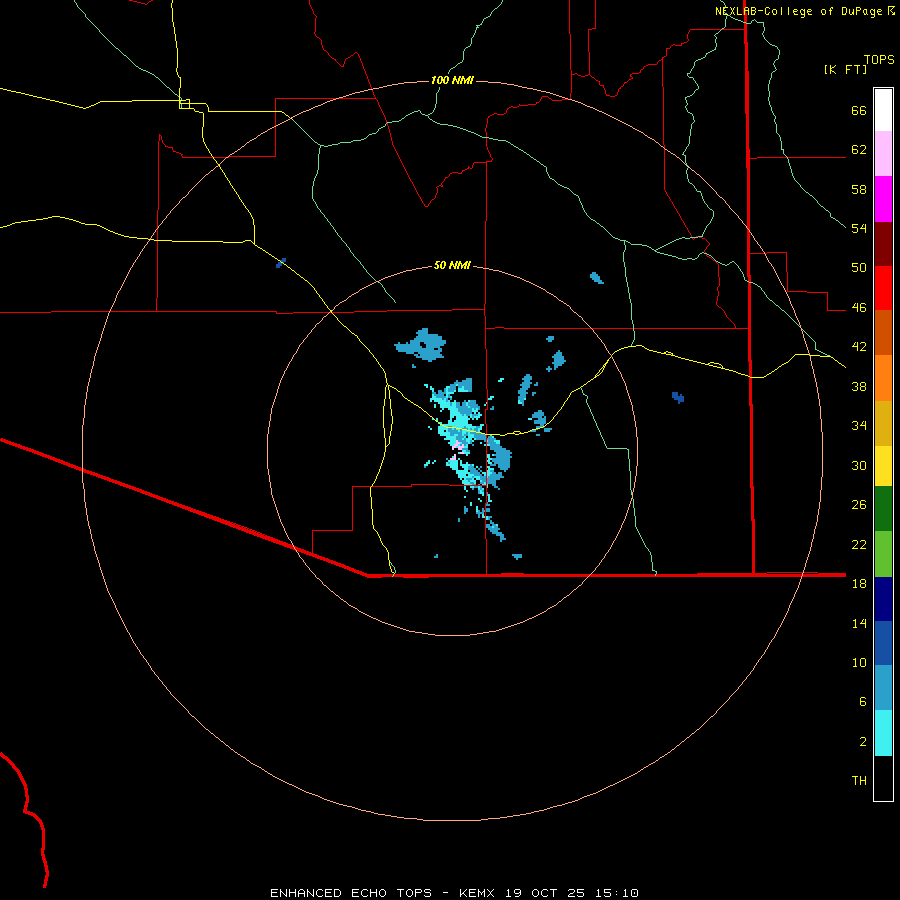The width and height of the screenshot is (900, 900).
Task: Click the dark orange 42-46 kft swatch
Action: click(883, 332)
